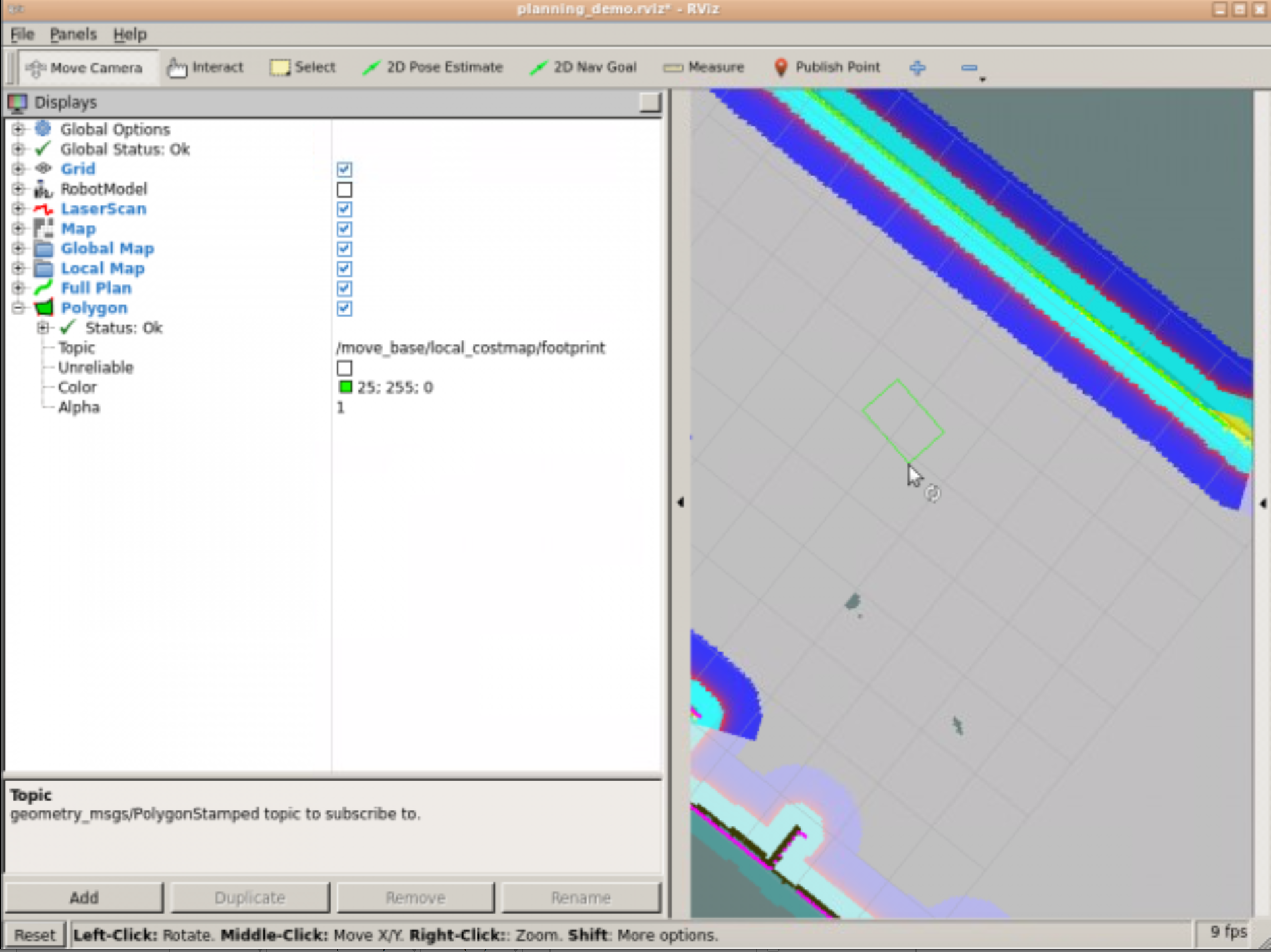Click the blue minus remove-tool icon
Image resolution: width=1271 pixels, height=952 pixels.
coord(969,67)
